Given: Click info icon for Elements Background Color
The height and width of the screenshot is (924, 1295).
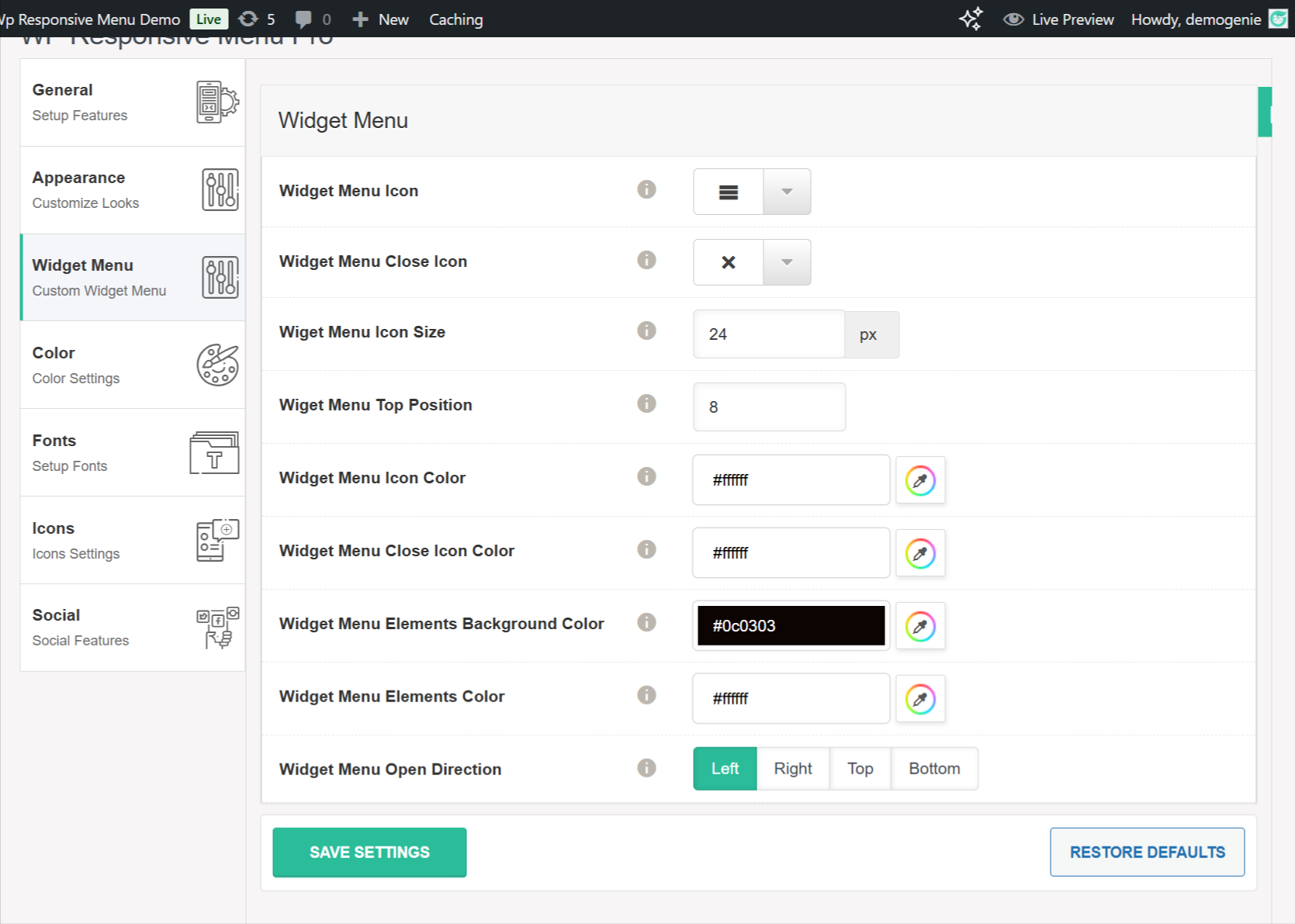Looking at the screenshot, I should (x=646, y=622).
